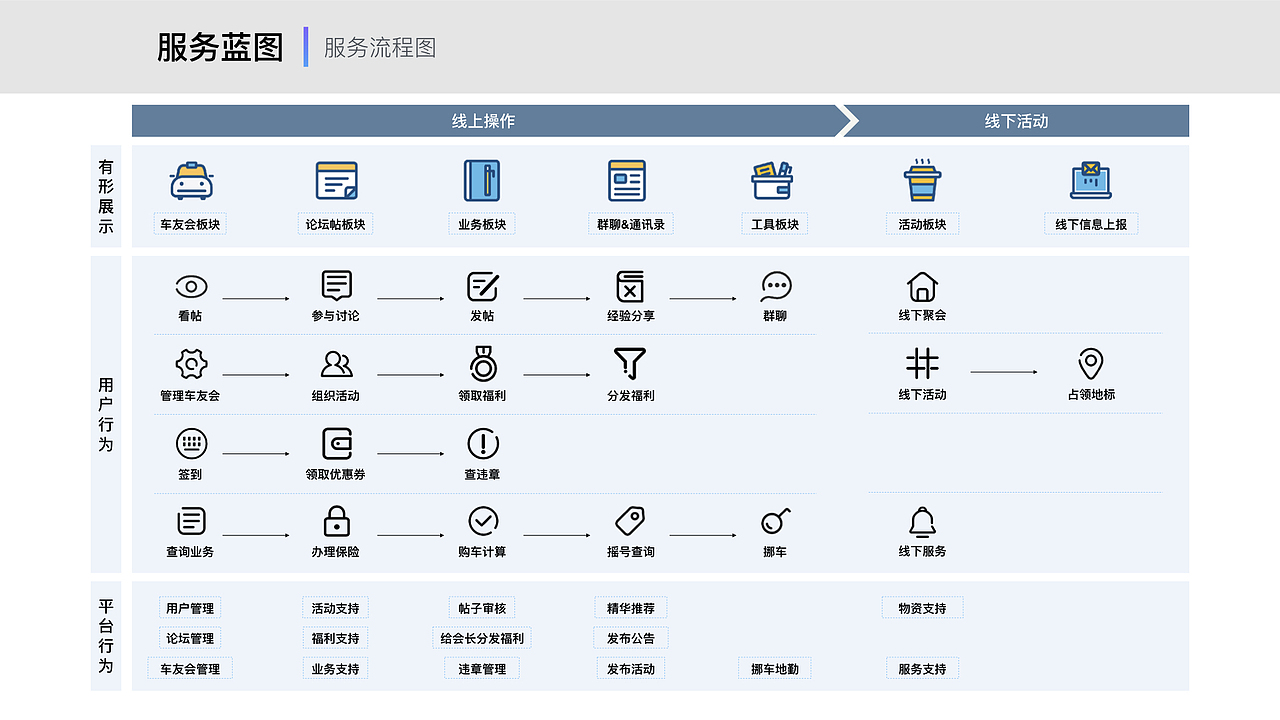Click the bell icon for 线下服务

[922, 522]
